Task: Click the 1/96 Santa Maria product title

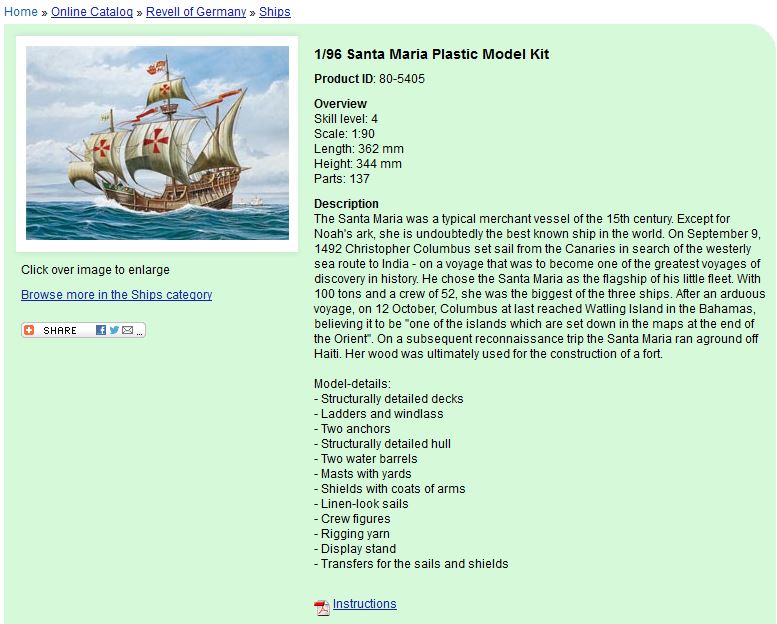Action: [431, 54]
